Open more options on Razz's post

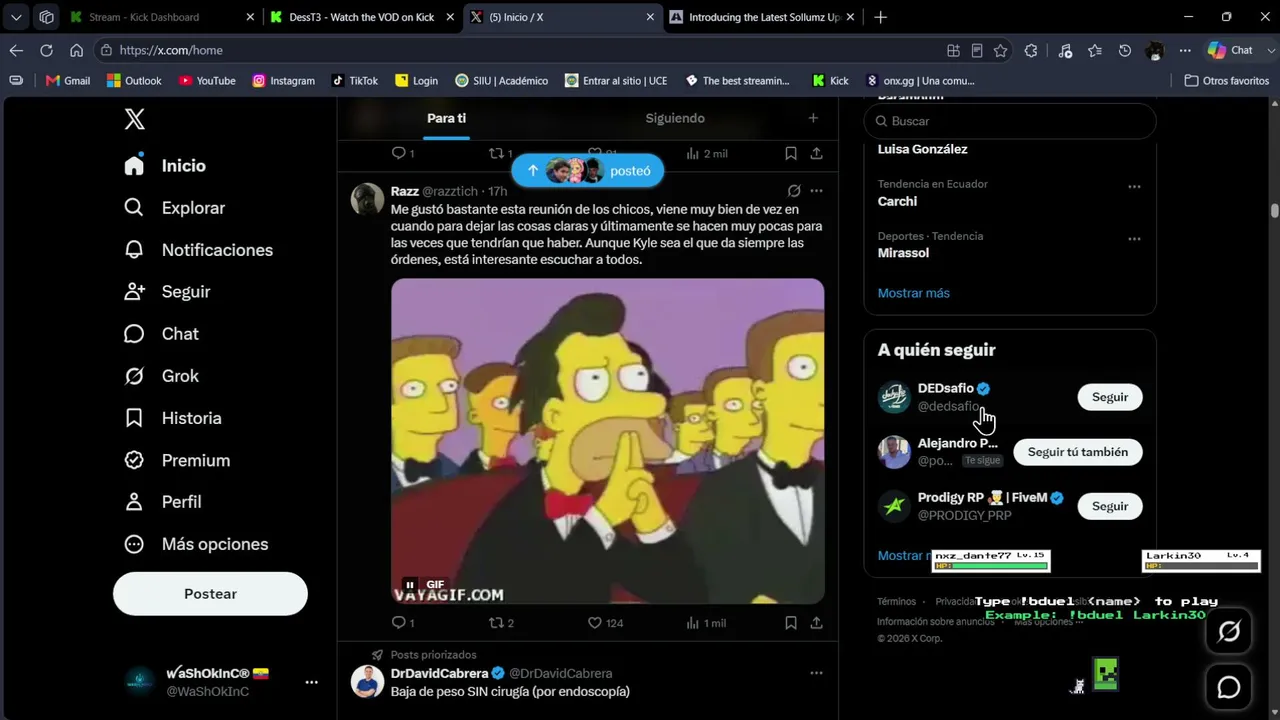pyautogui.click(x=817, y=191)
